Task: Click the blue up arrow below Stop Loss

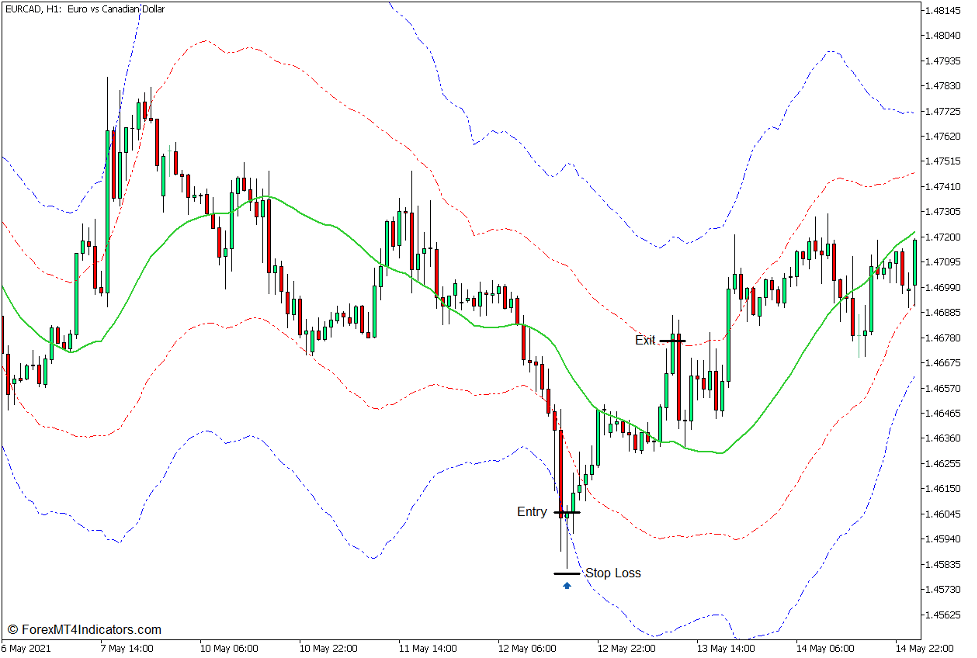Action: 567,585
